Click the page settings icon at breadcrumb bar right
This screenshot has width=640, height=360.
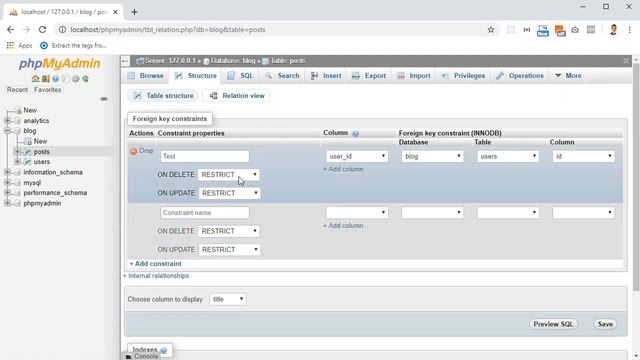626,61
